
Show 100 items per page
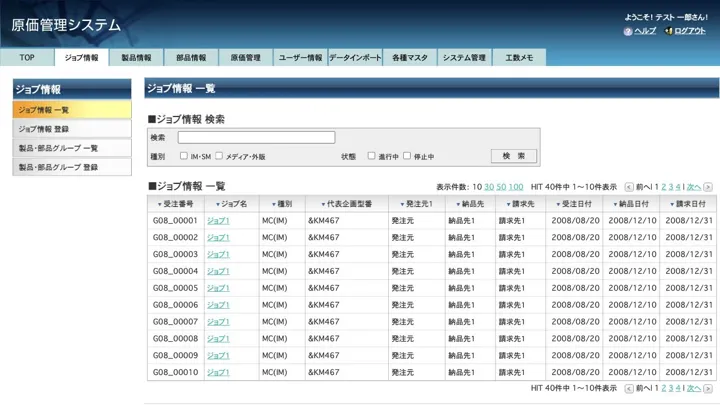tap(516, 187)
